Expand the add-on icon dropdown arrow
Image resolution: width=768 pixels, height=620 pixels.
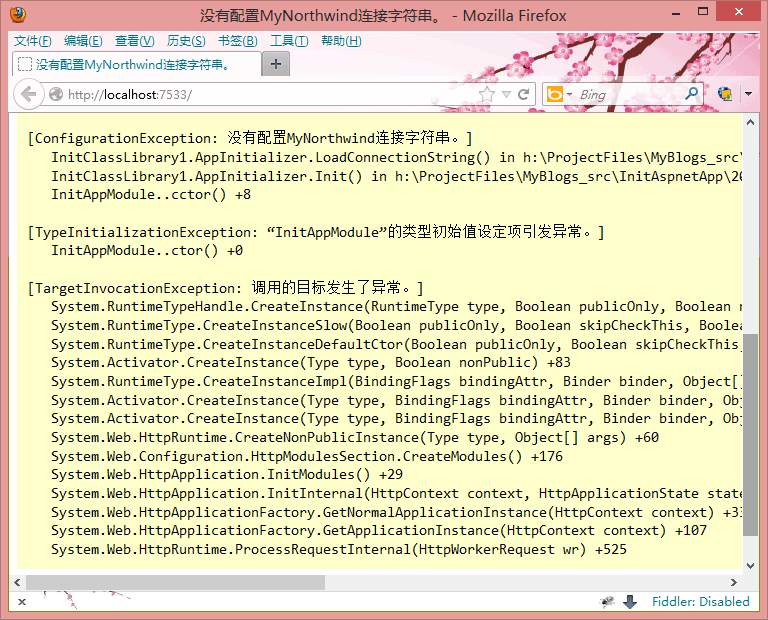(748, 94)
